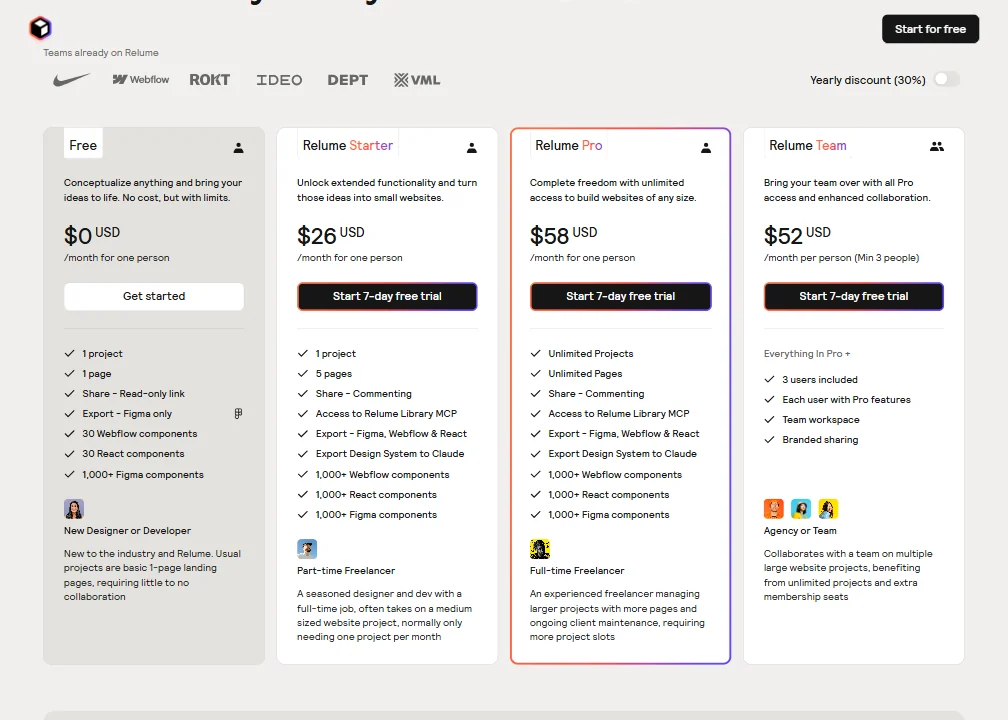Image resolution: width=1008 pixels, height=720 pixels.
Task: Click Teams already on Relume text
Action: [101, 53]
